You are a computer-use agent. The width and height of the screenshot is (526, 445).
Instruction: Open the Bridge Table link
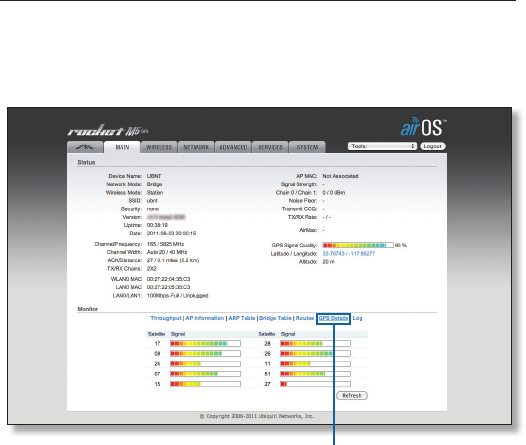tap(275, 318)
